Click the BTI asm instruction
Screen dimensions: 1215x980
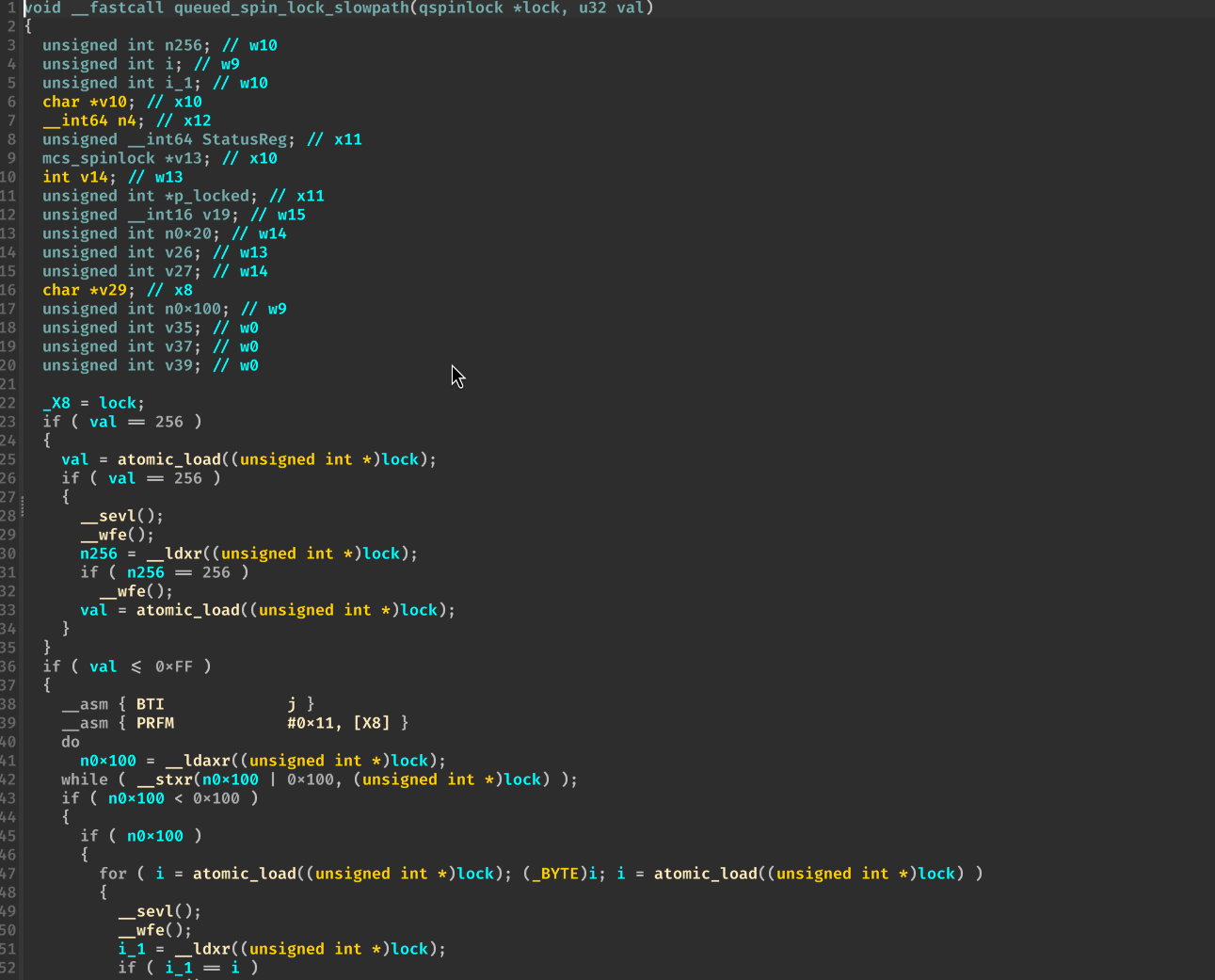tap(150, 704)
